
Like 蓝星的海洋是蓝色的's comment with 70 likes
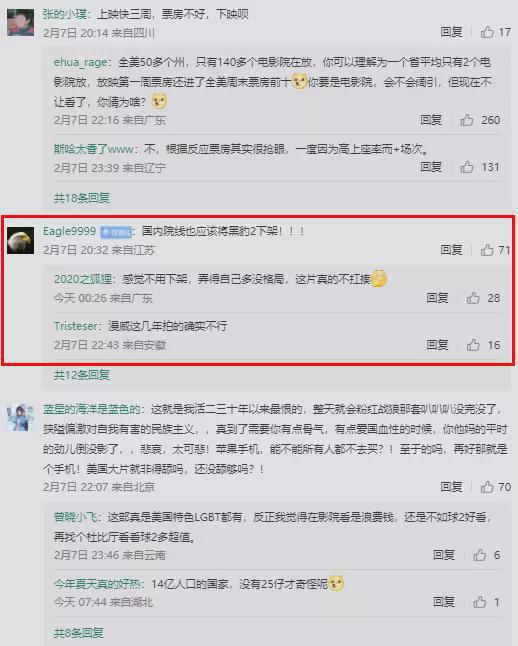[487, 487]
